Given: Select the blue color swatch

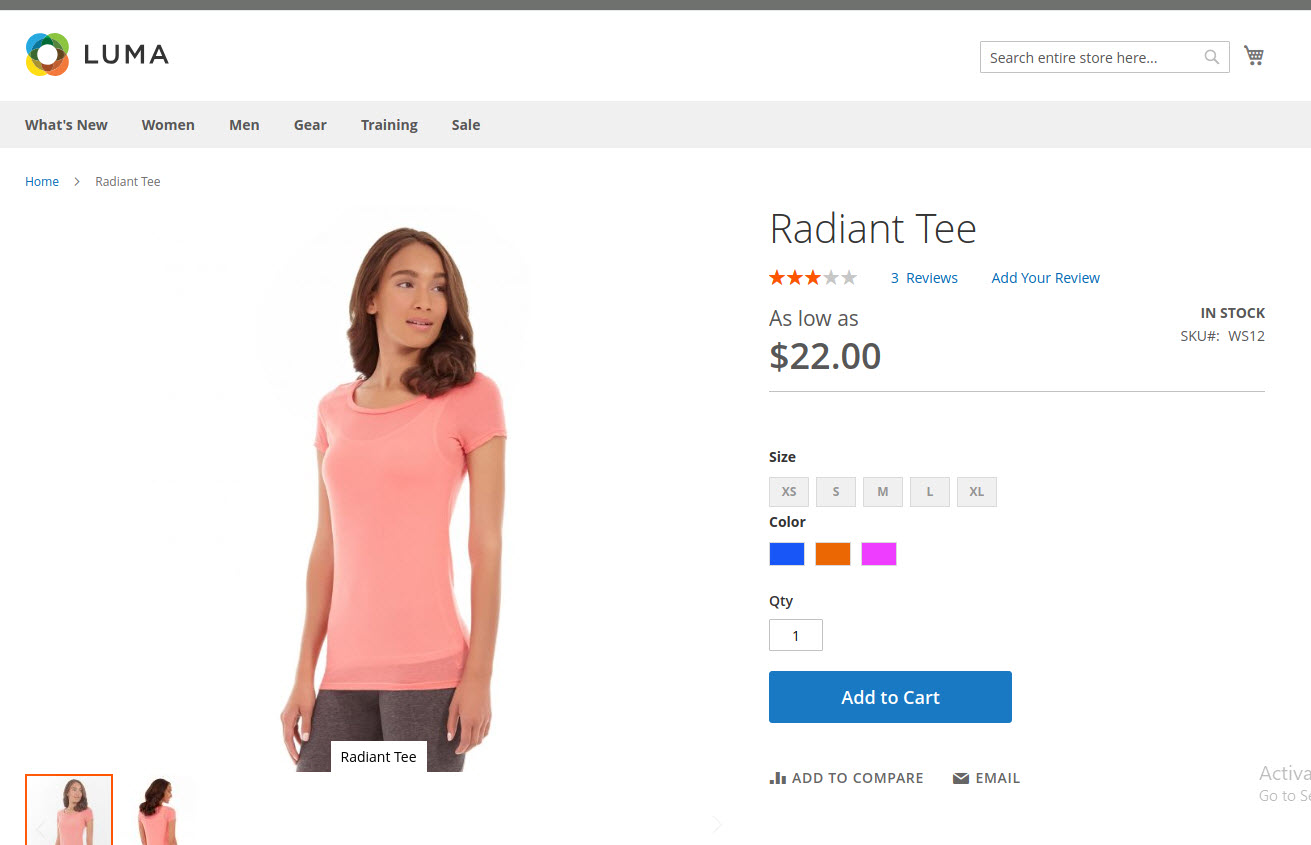Looking at the screenshot, I should point(786,553).
